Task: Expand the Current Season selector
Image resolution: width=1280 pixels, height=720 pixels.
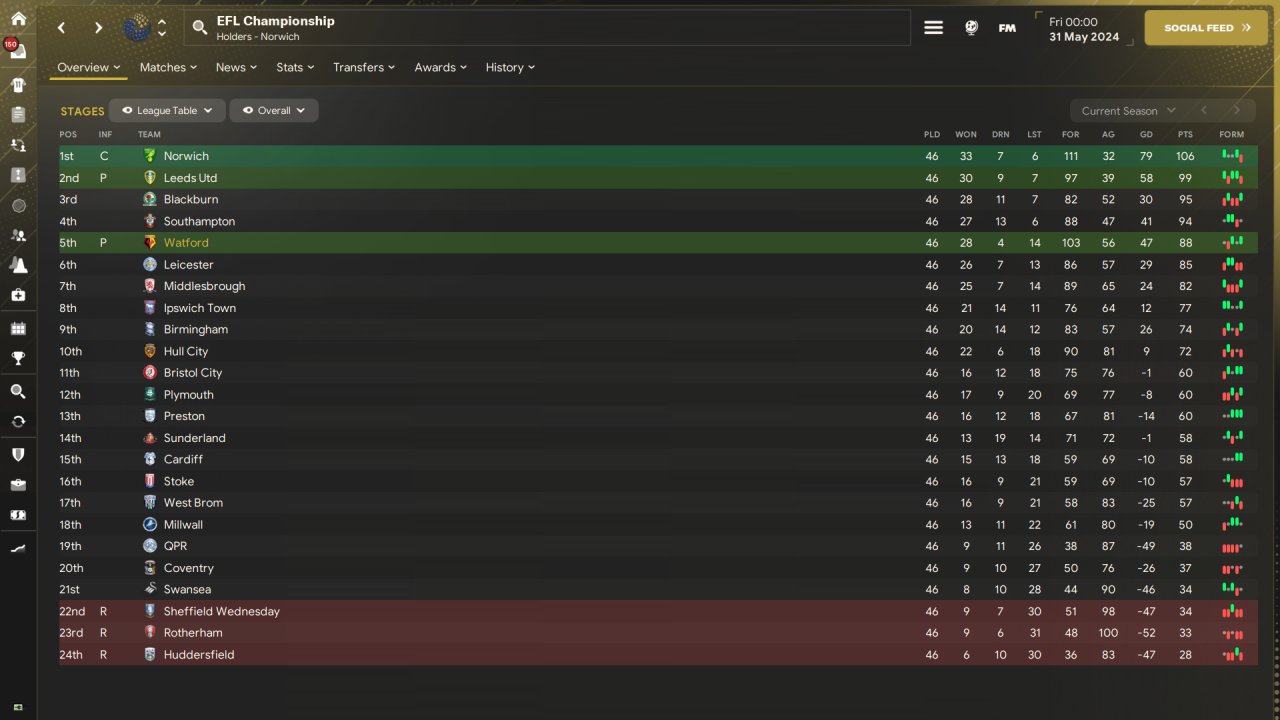Action: pos(1128,111)
